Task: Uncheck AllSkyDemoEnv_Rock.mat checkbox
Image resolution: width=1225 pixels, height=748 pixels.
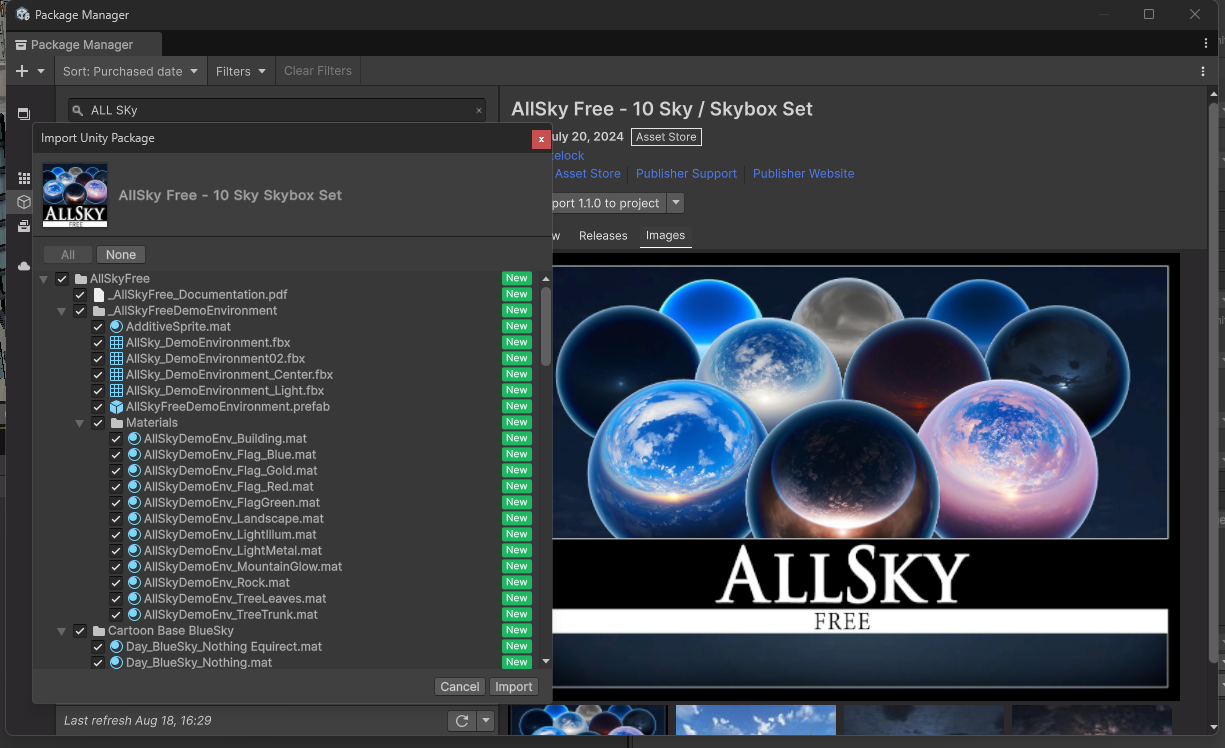Action: 116,583
